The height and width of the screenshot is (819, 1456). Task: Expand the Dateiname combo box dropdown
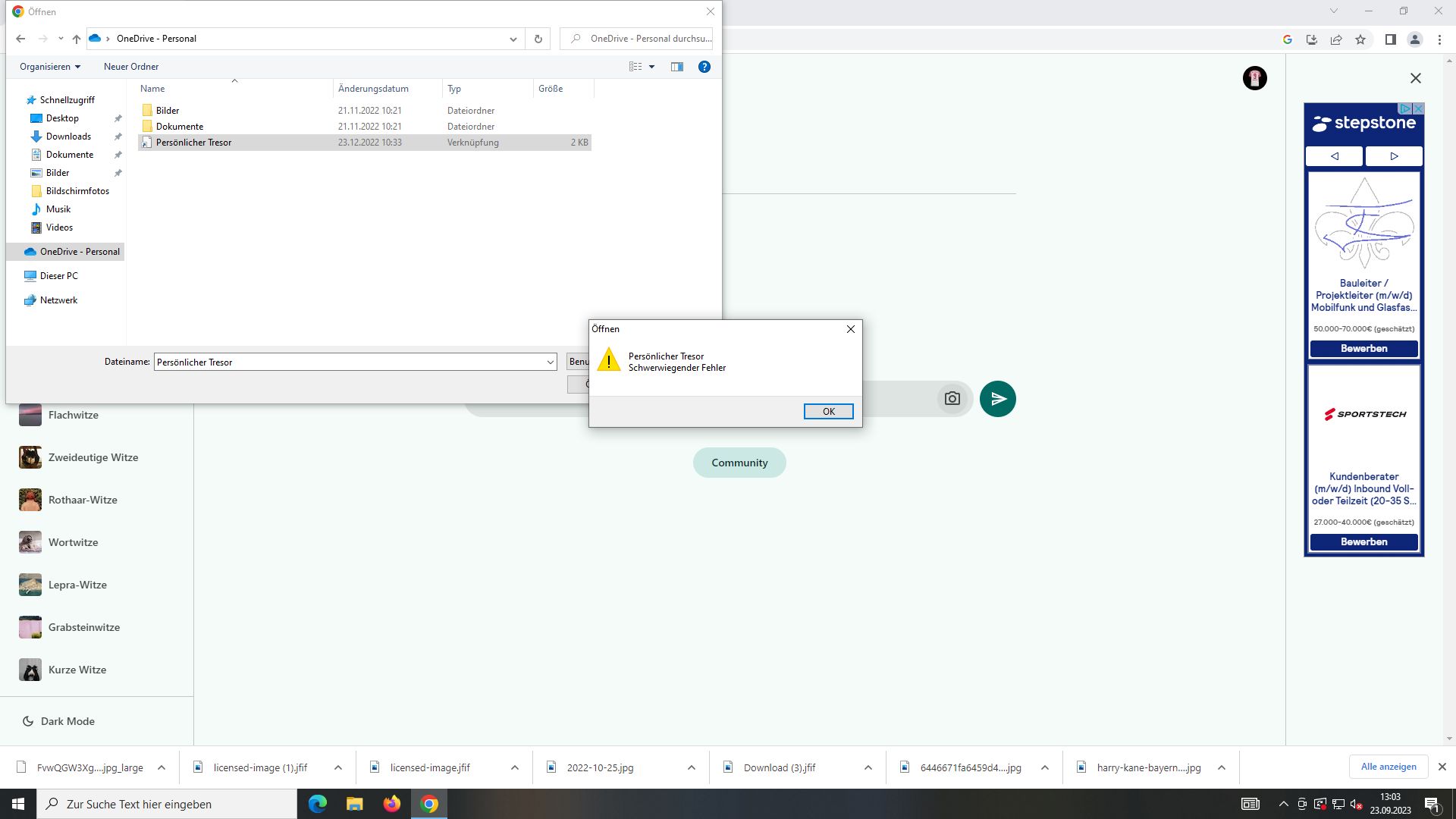point(550,362)
